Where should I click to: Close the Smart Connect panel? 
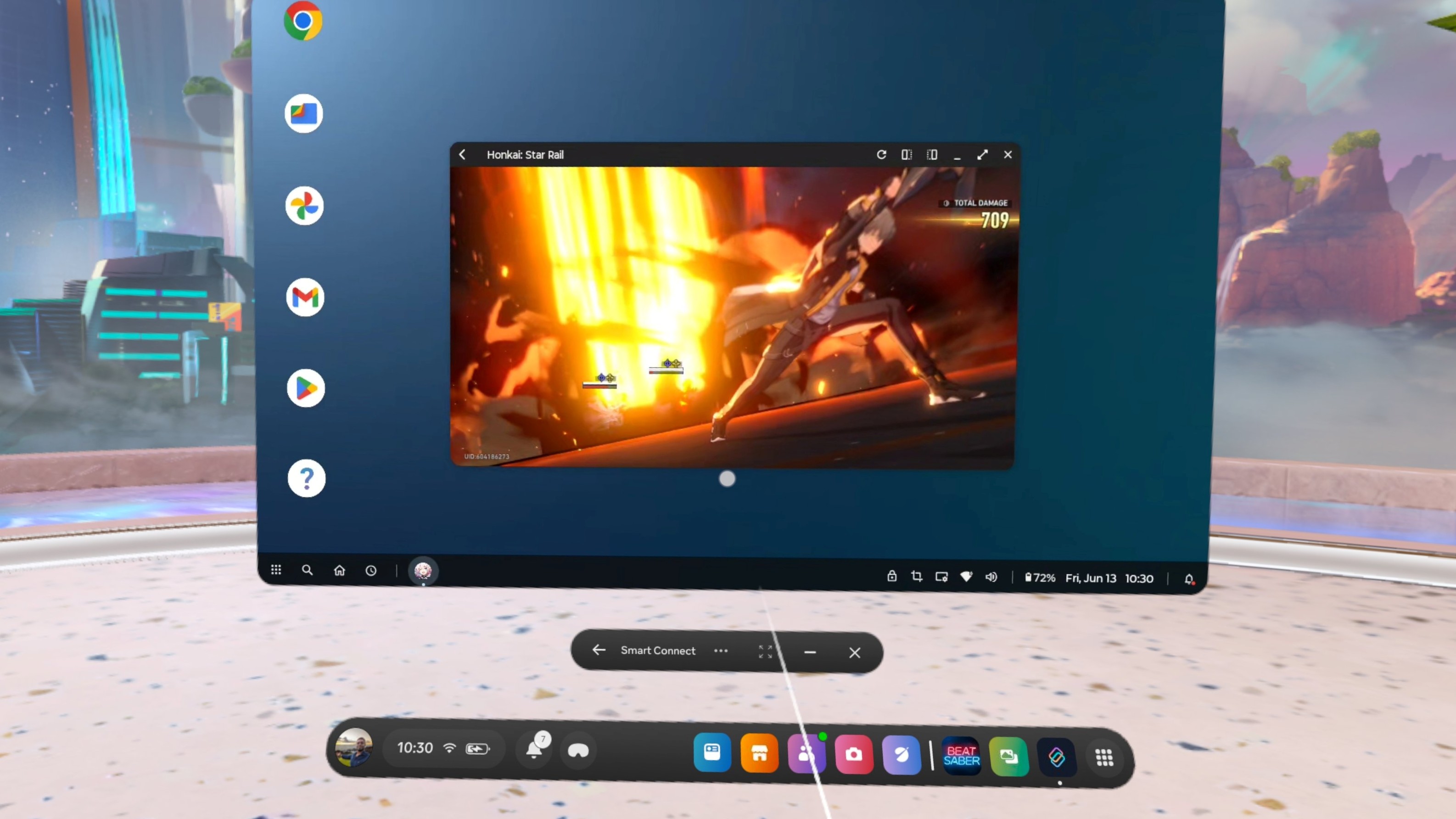pyautogui.click(x=855, y=653)
